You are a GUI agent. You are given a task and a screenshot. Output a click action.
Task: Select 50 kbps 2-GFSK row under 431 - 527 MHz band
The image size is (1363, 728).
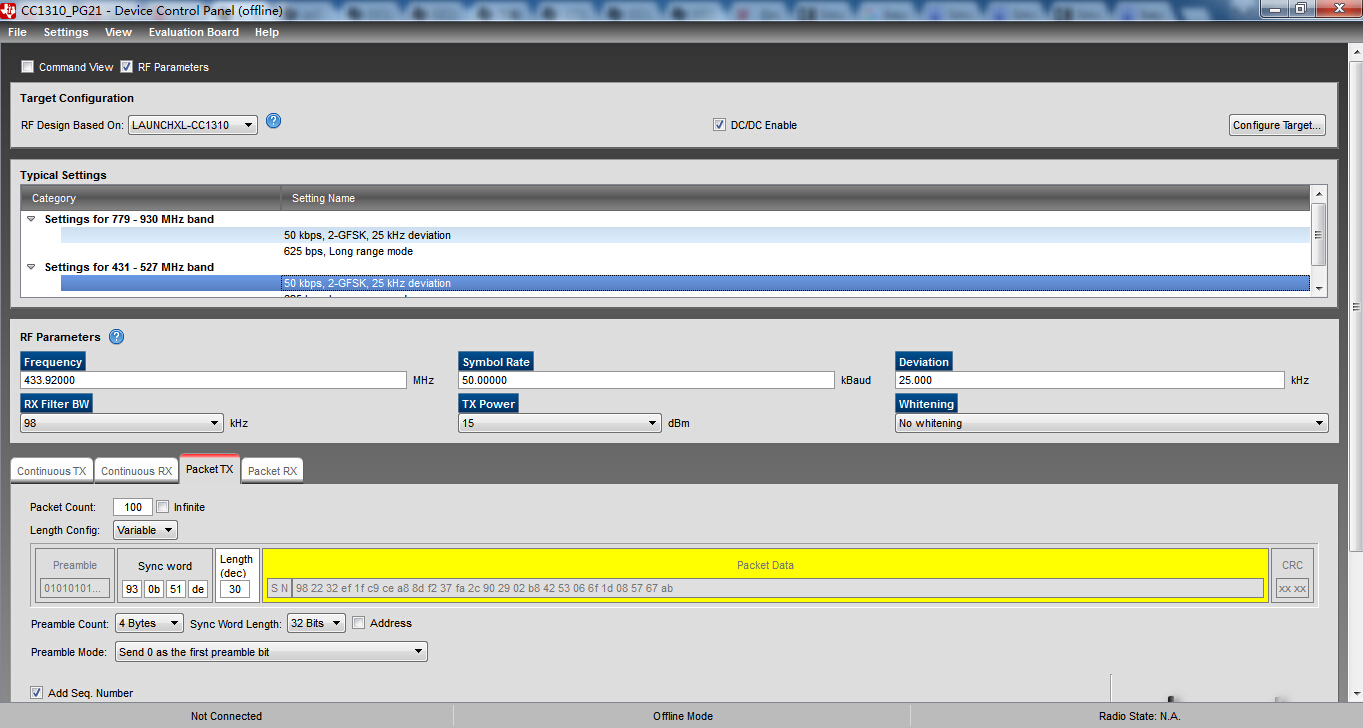click(685, 283)
